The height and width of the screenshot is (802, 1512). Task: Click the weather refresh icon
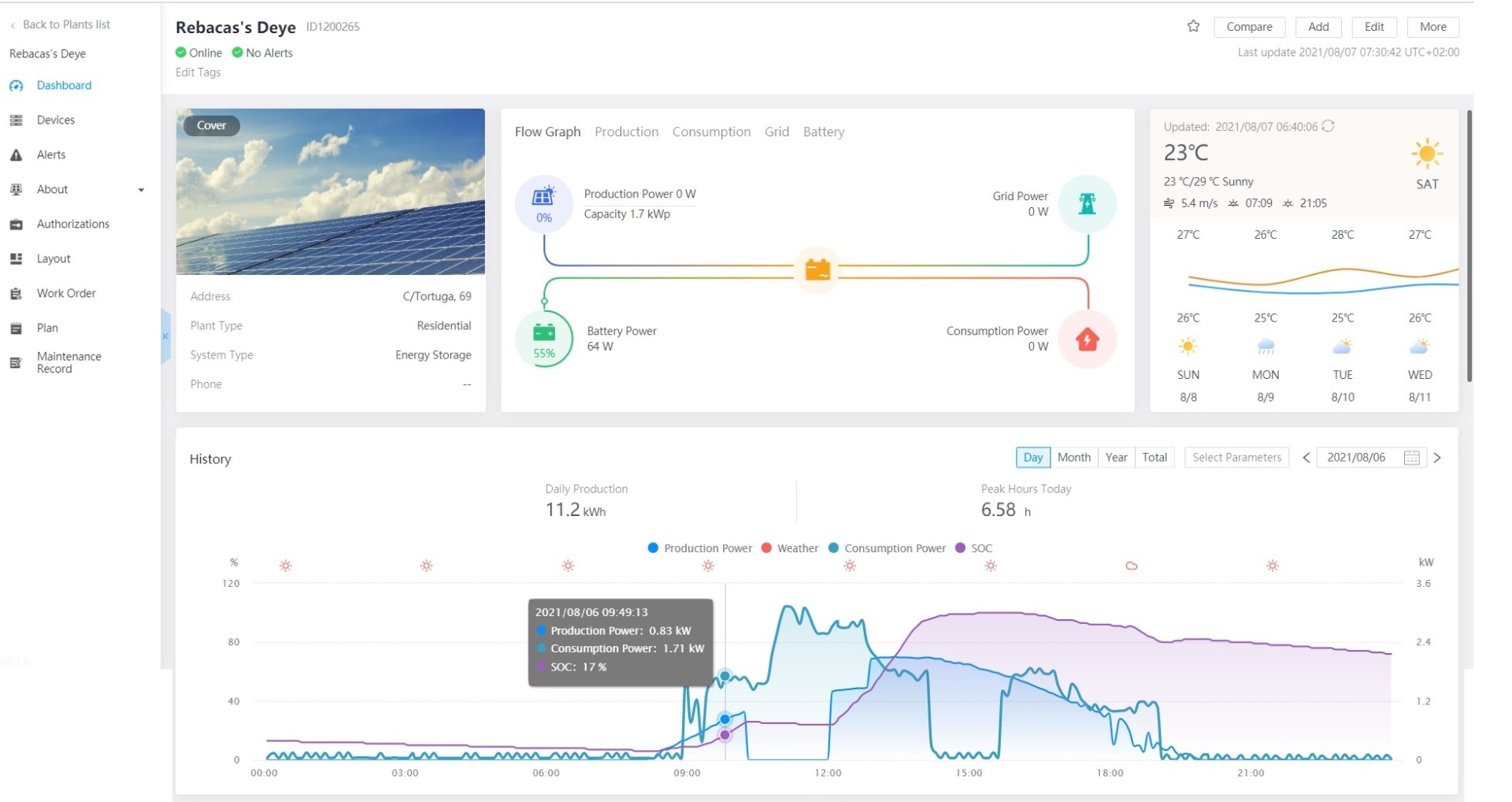(x=1329, y=126)
